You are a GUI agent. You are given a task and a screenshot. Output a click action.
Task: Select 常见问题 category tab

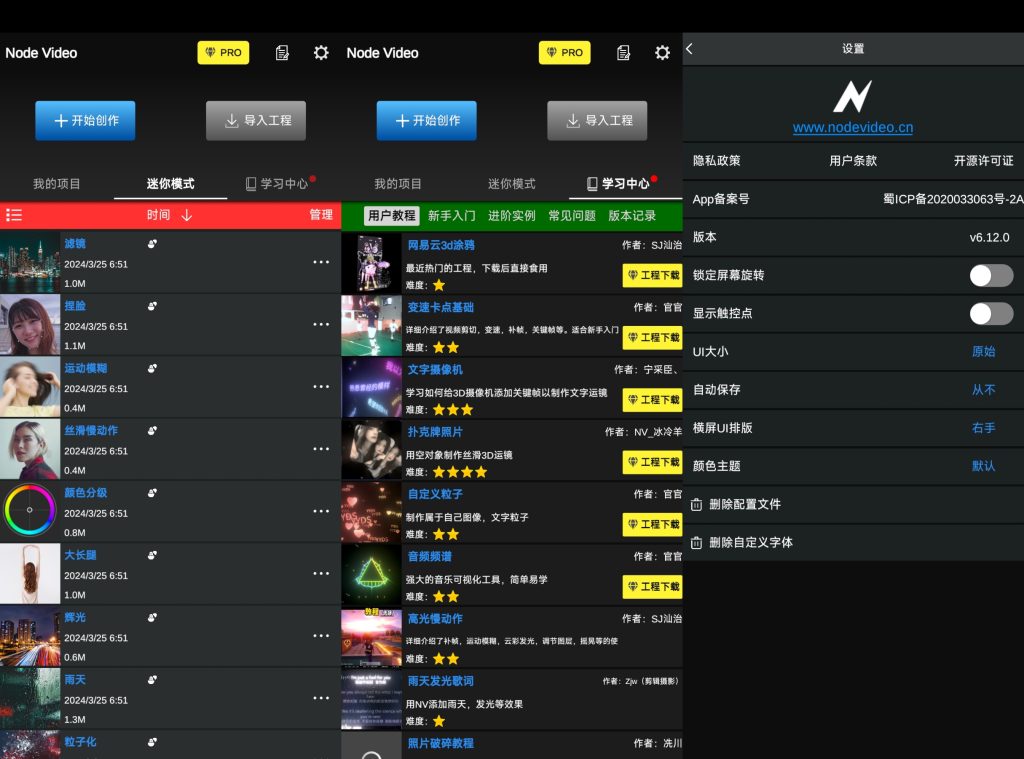point(572,216)
